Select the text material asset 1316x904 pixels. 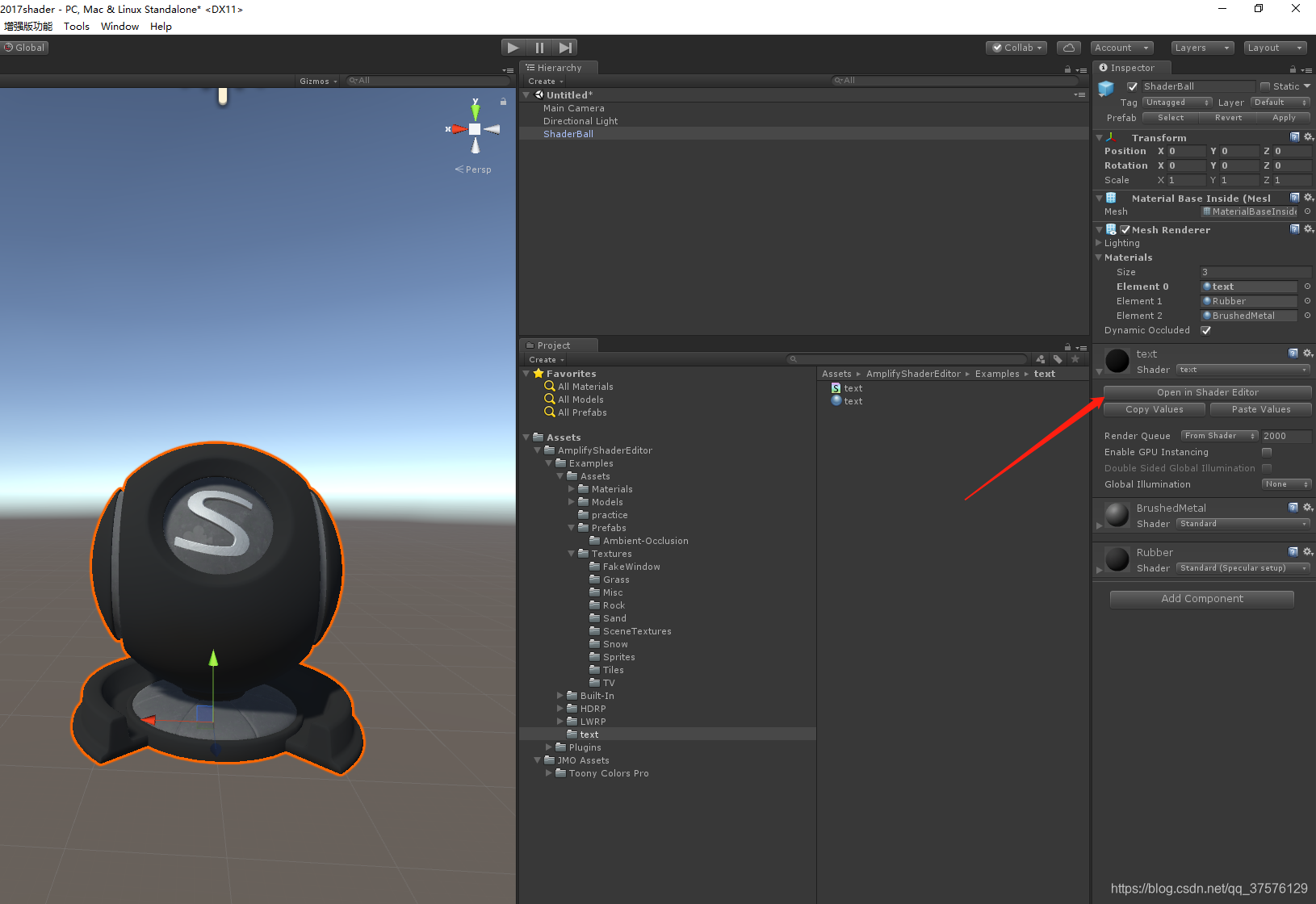click(847, 401)
